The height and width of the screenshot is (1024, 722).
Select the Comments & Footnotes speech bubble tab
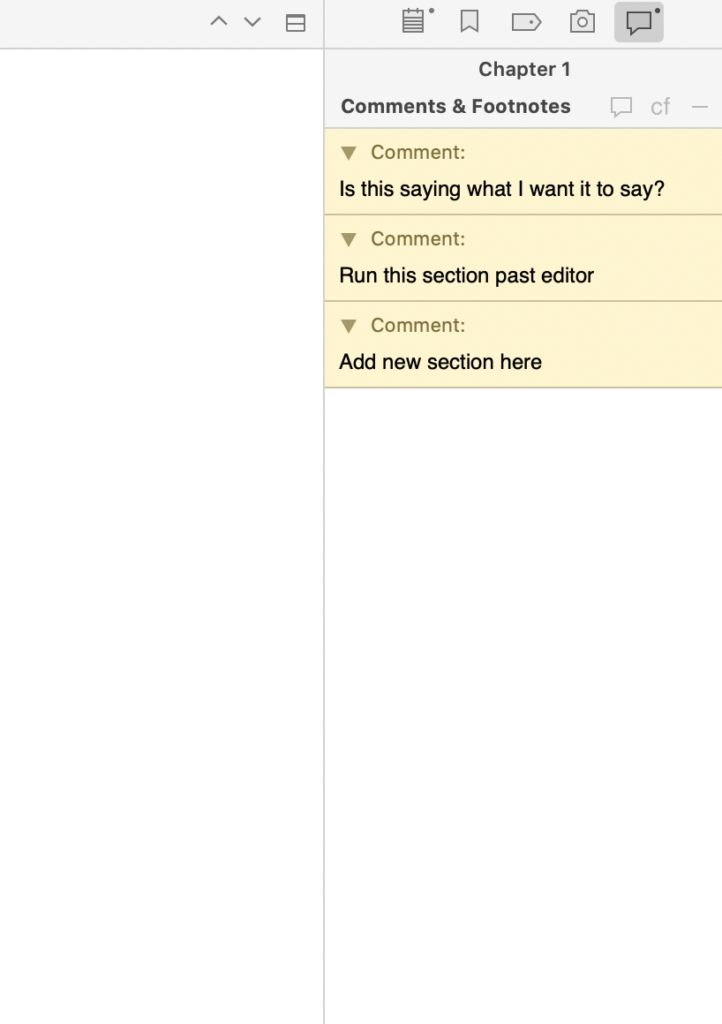[x=639, y=22]
